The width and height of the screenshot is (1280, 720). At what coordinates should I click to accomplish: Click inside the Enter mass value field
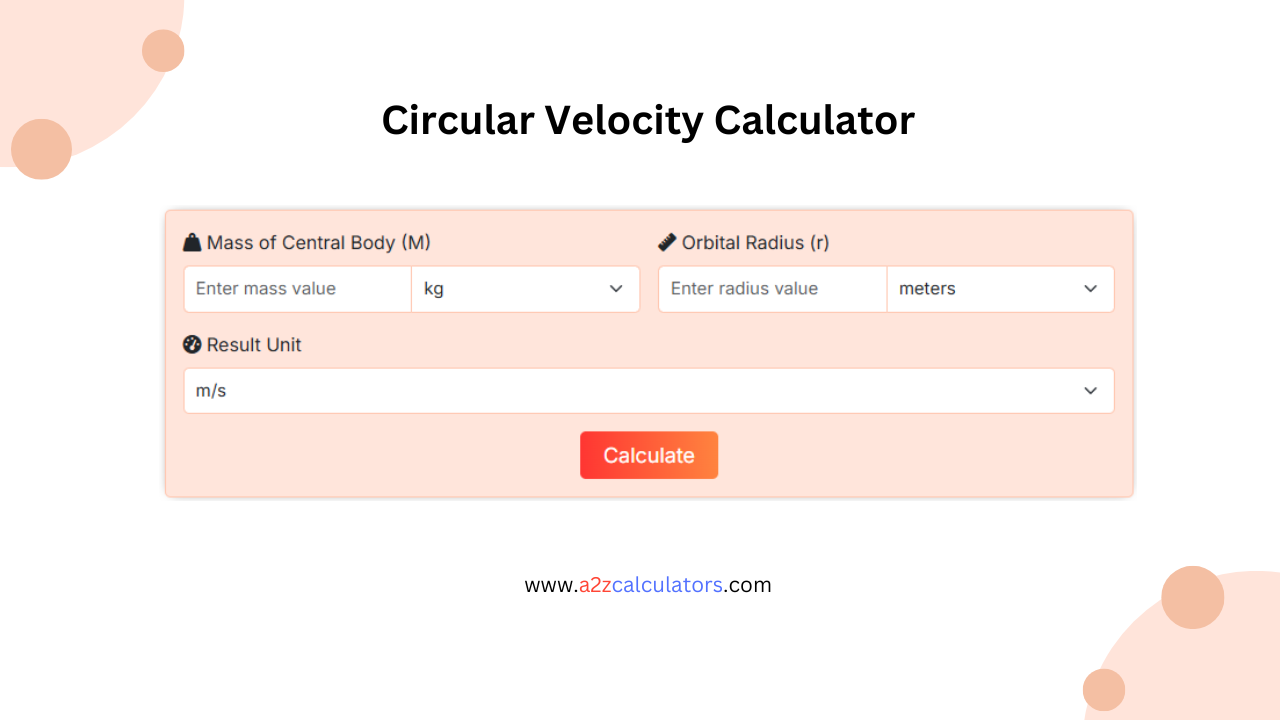click(x=296, y=289)
